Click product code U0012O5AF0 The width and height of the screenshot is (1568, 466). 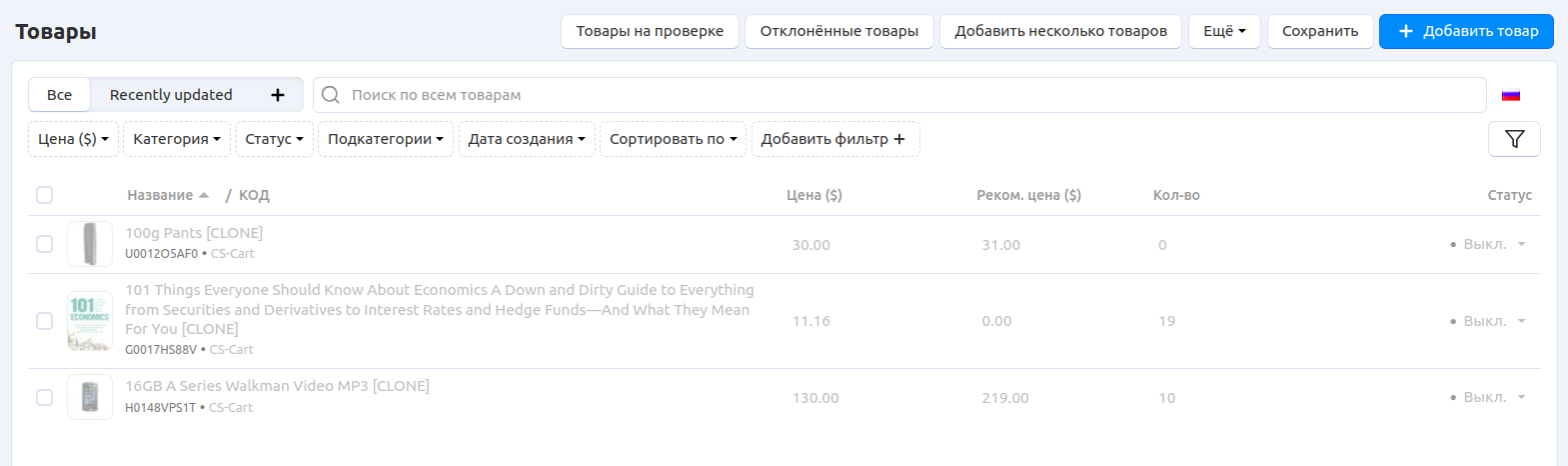tap(161, 254)
